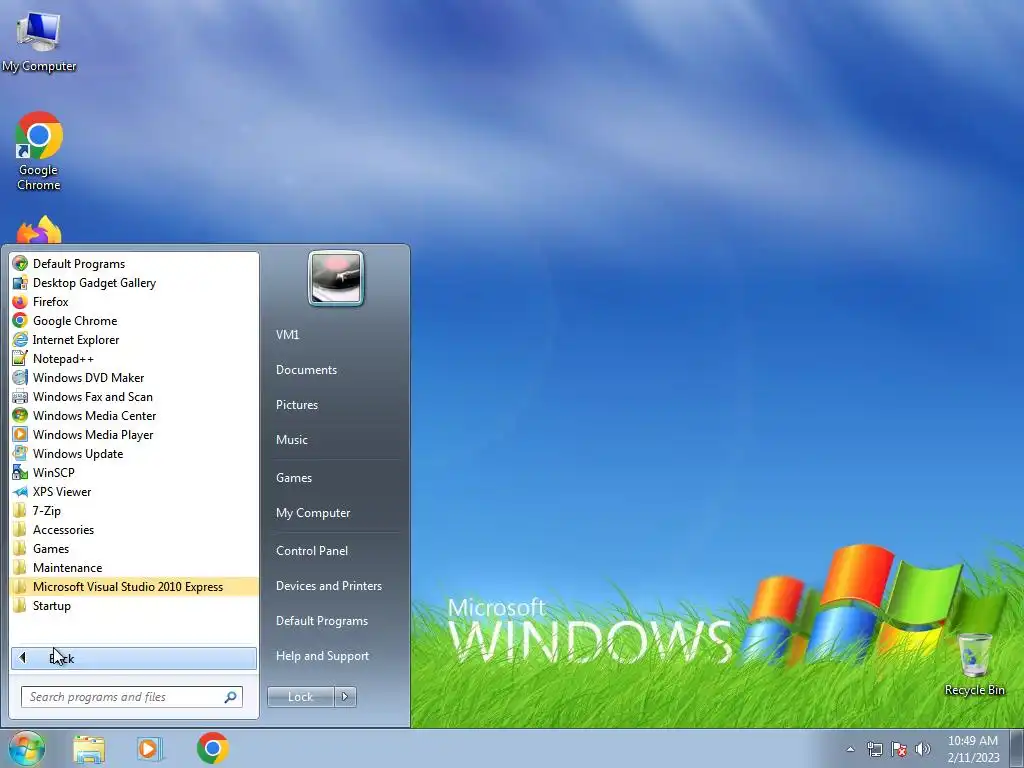
Task: Open VM1 user folder link
Action: coord(287,334)
